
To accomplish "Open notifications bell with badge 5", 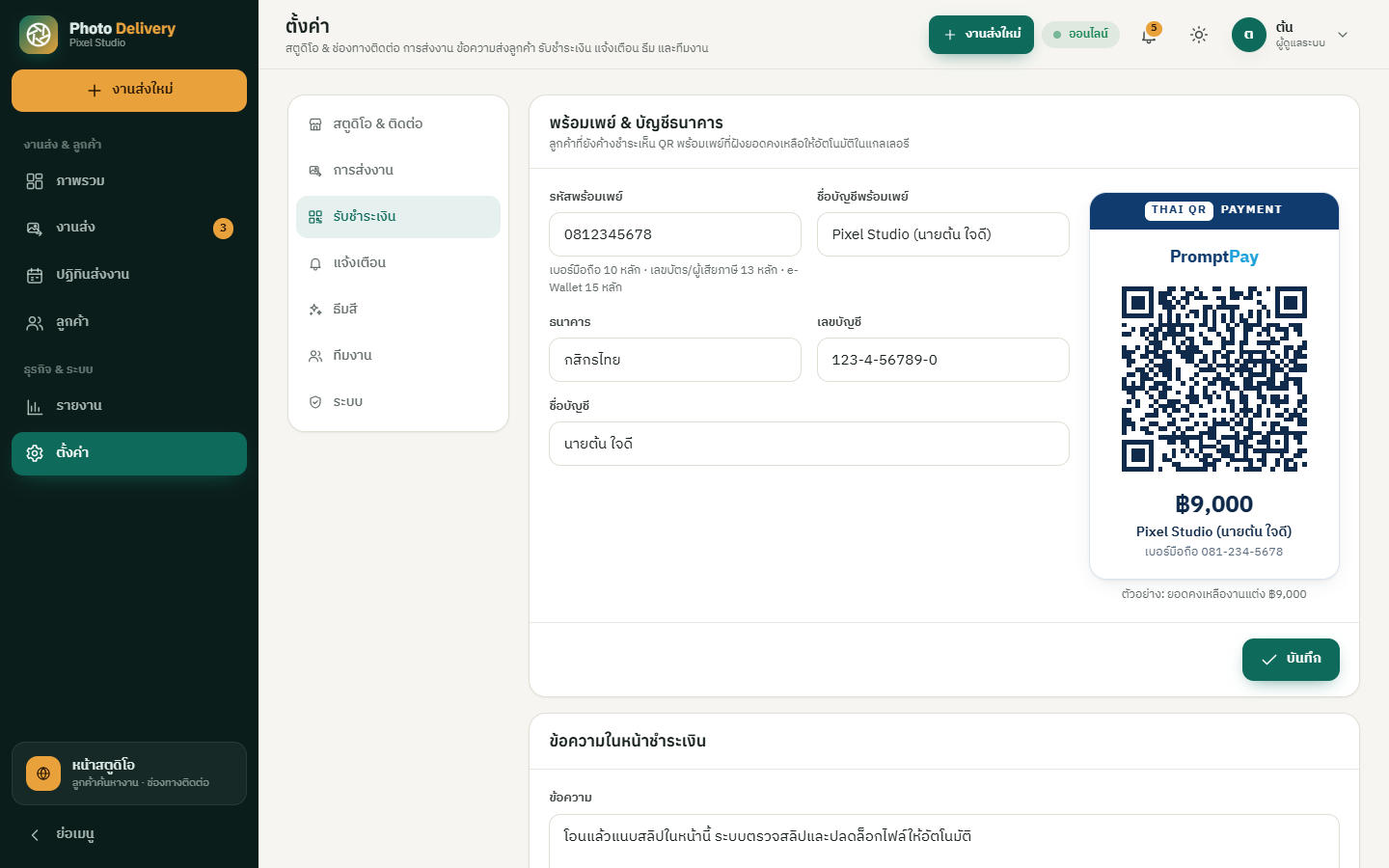I will (1149, 35).
